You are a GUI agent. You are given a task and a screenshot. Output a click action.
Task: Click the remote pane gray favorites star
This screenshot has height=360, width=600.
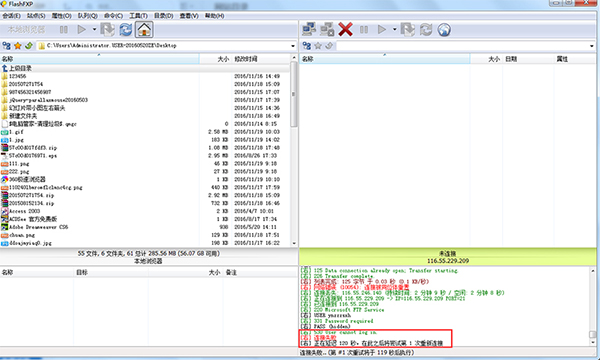318,46
